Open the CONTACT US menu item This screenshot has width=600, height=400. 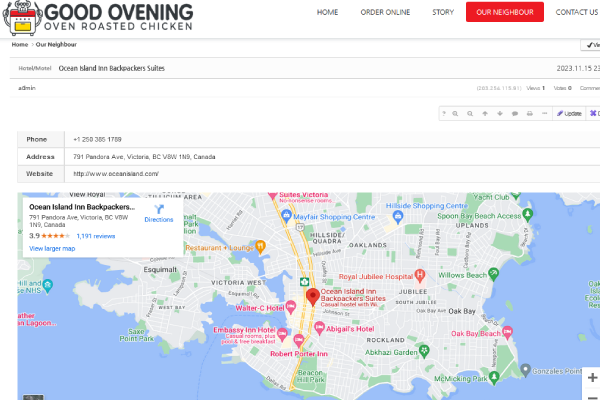tap(577, 12)
